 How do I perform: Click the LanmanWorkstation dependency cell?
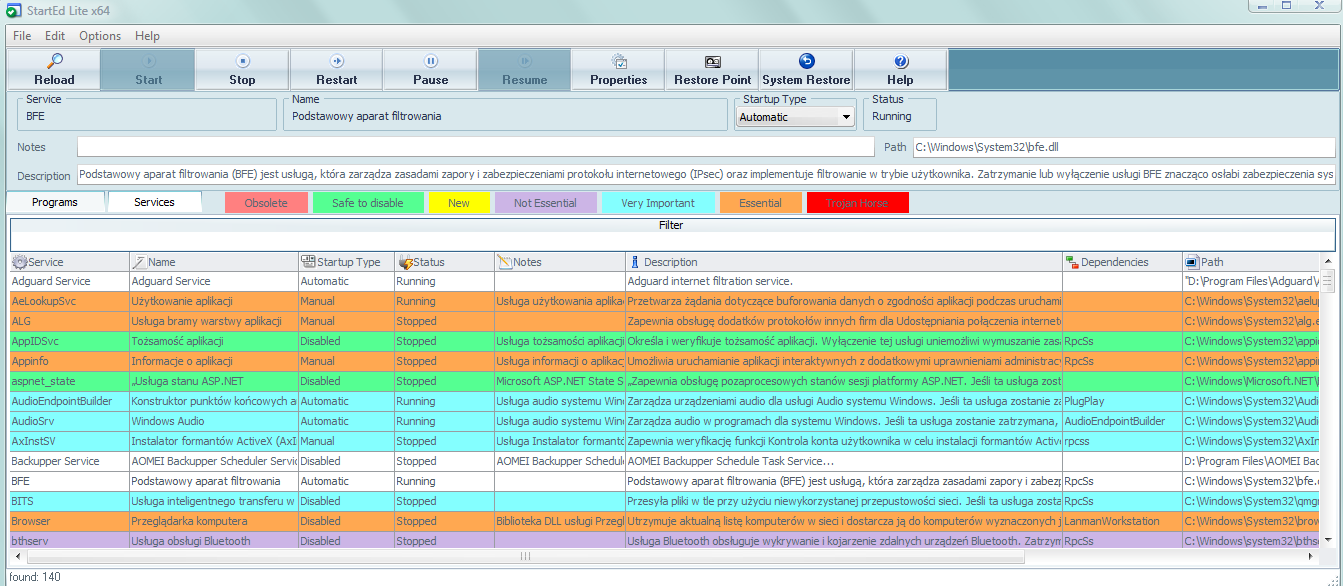1122,521
